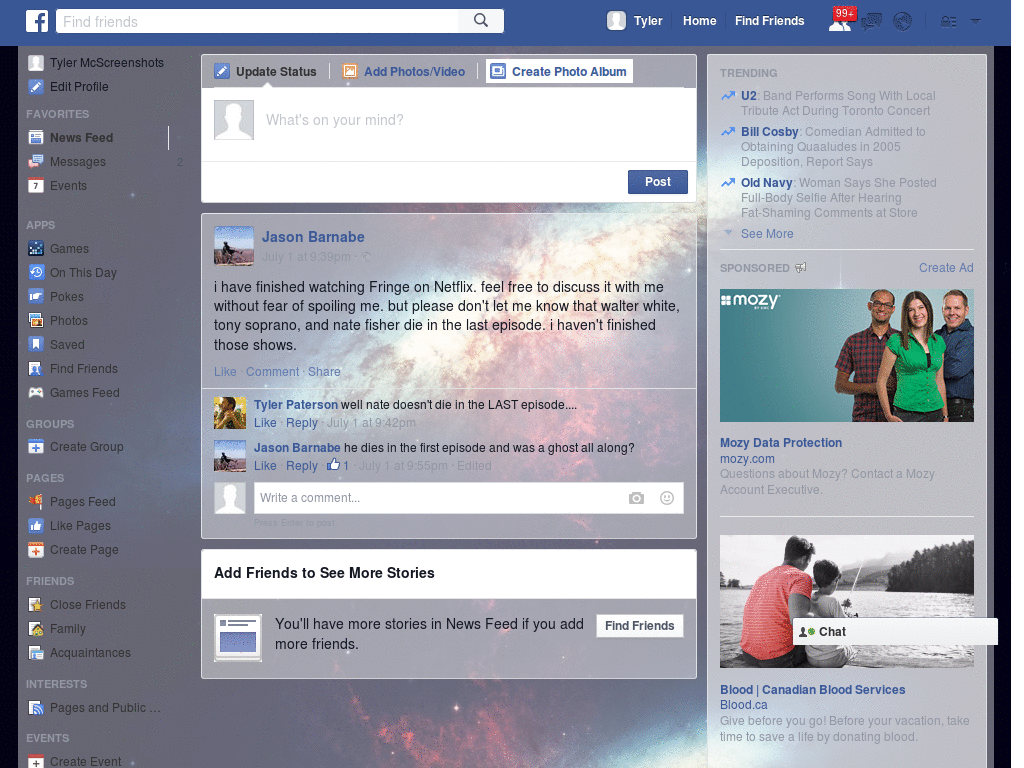This screenshot has width=1024, height=768.
Task: Click Comment link under Jason's post
Action: tap(272, 372)
